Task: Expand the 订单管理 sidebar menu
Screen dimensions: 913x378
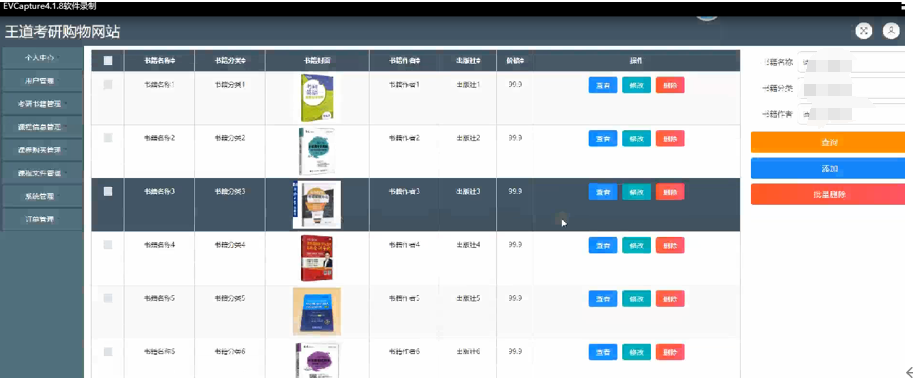Action: (42, 220)
